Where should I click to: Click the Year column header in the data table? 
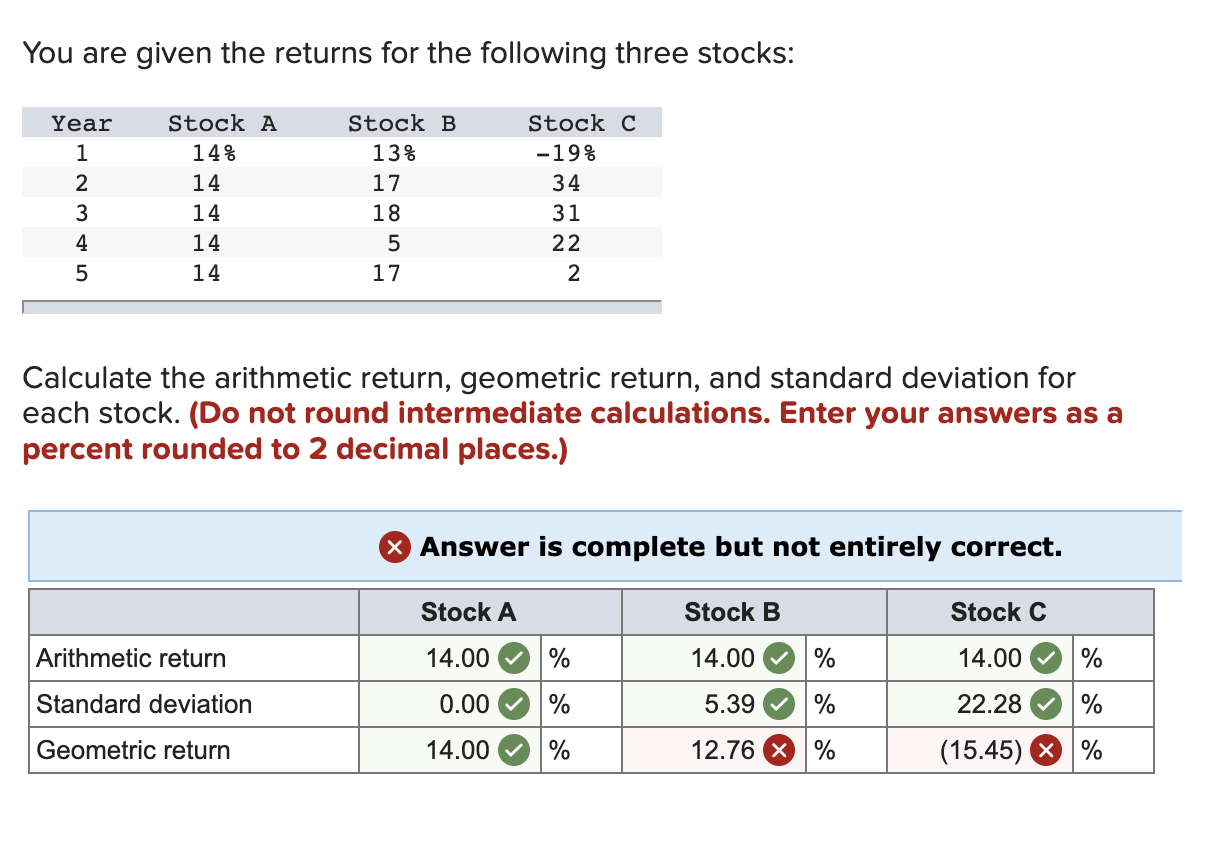[80, 122]
